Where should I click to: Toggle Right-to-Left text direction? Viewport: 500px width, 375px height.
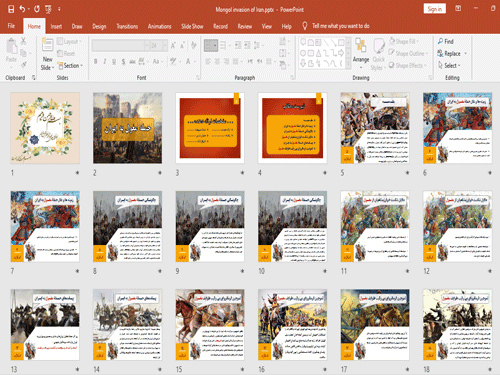260,61
